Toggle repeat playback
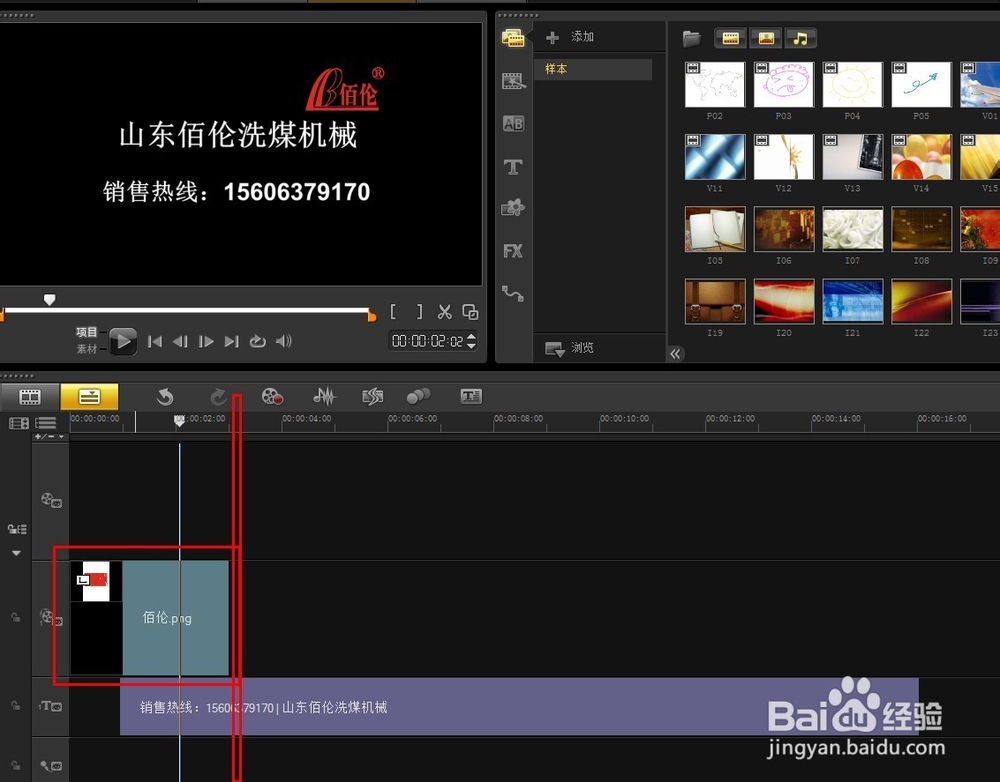Image resolution: width=1000 pixels, height=782 pixels. 258,341
